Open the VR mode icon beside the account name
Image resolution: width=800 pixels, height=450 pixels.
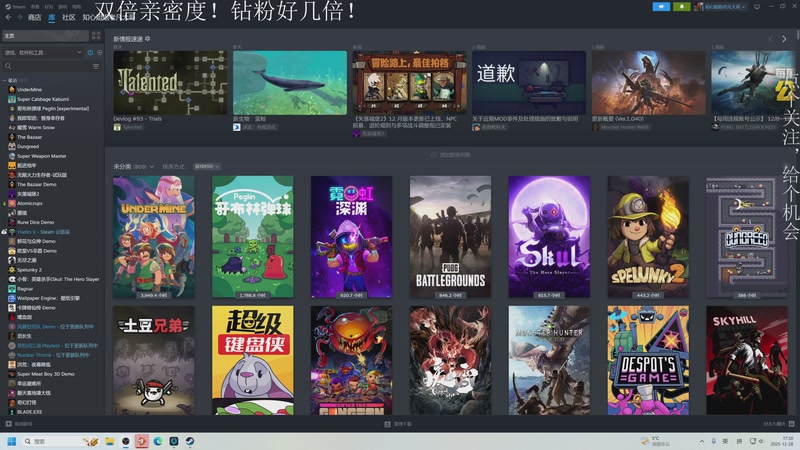coord(757,7)
